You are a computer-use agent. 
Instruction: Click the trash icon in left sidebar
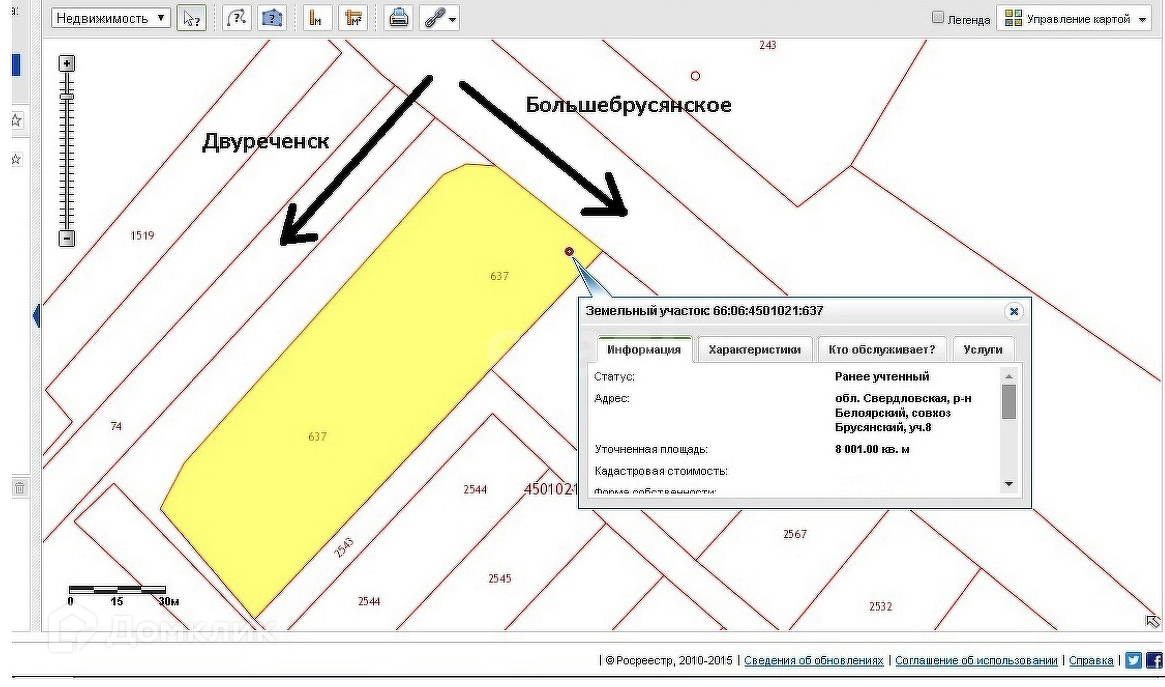pos(20,488)
